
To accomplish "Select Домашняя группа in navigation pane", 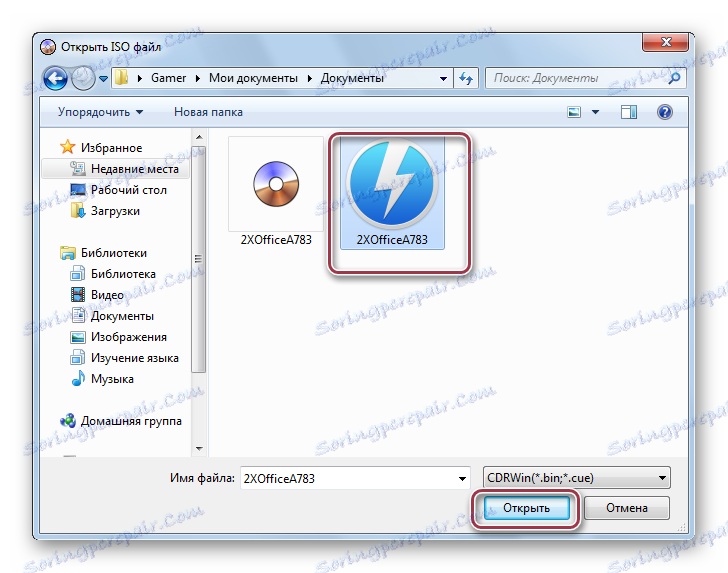I will coord(121,421).
